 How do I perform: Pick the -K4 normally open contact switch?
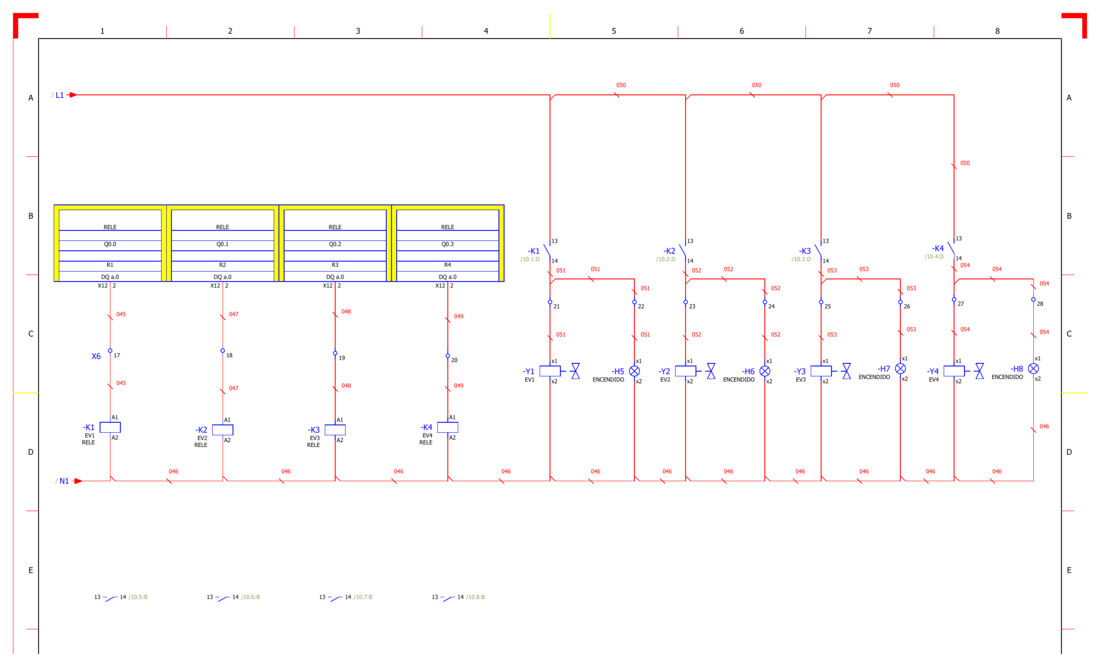[952, 248]
